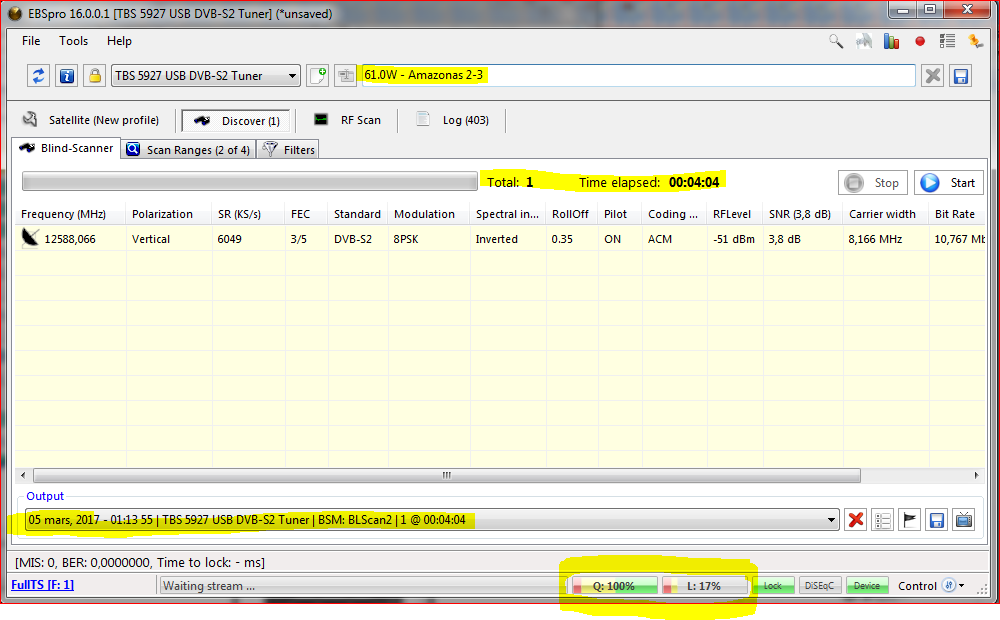Image resolution: width=1000 pixels, height=620 pixels.
Task: Click the horizontal scrollbar under results table
Action: (x=446, y=476)
